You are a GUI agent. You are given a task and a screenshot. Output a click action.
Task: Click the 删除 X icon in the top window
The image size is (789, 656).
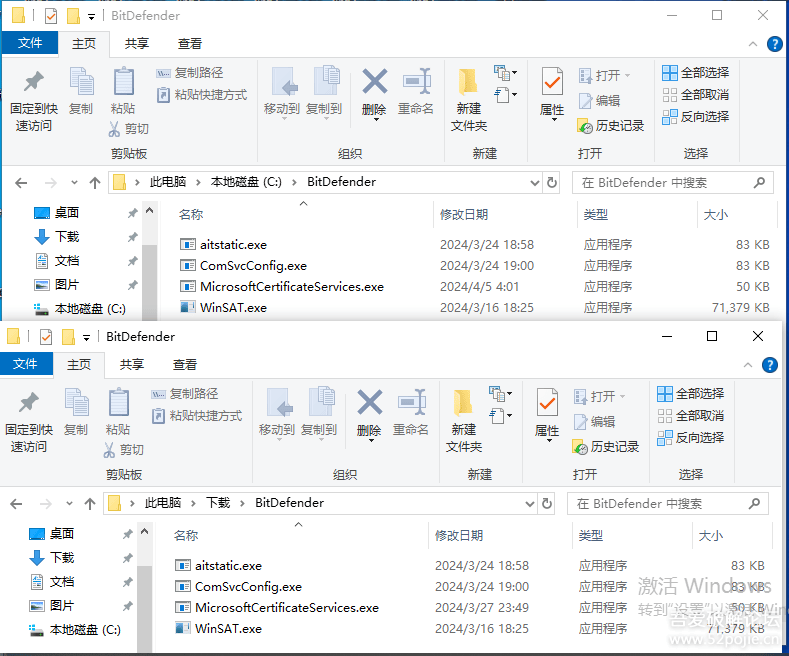(374, 82)
